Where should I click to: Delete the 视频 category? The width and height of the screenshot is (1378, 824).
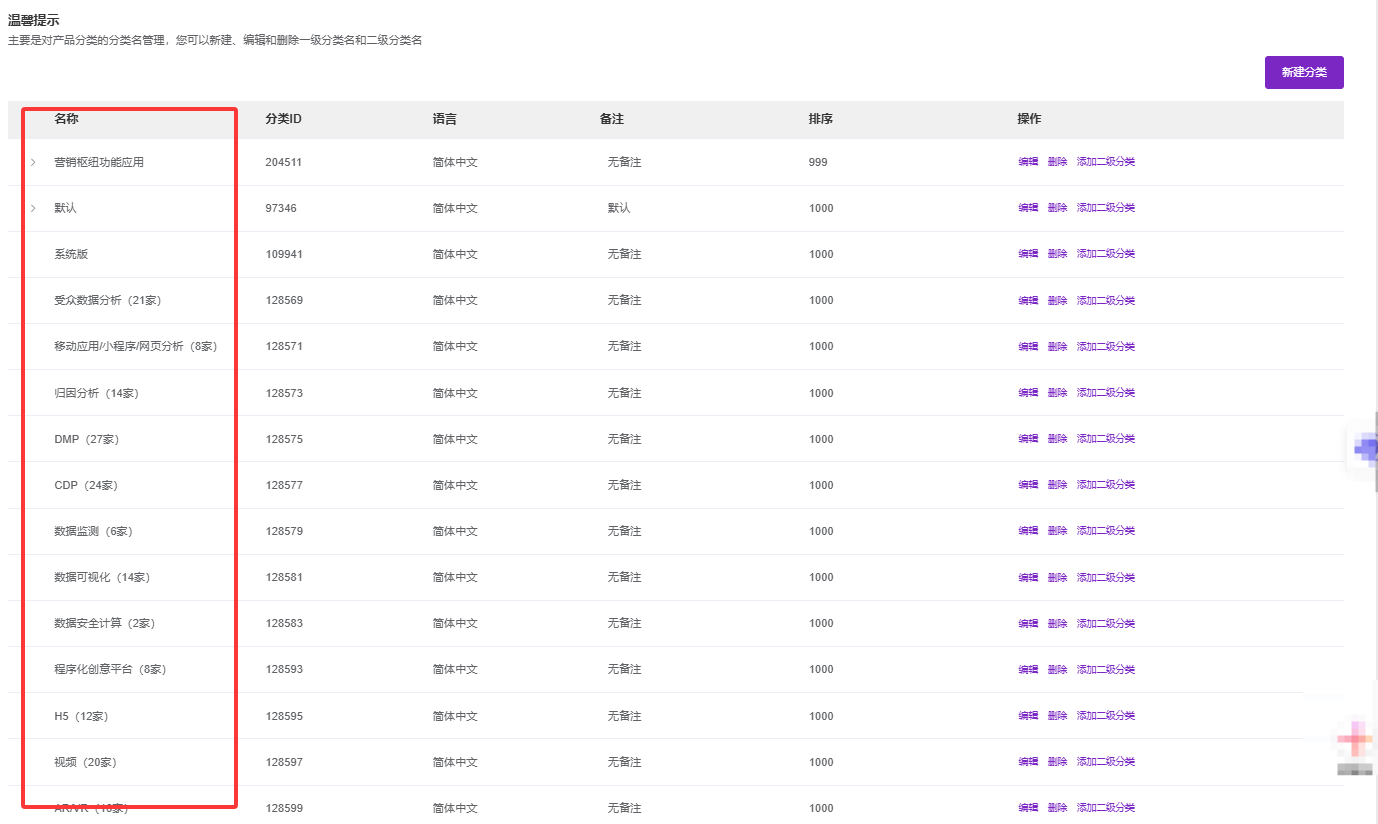point(1057,762)
